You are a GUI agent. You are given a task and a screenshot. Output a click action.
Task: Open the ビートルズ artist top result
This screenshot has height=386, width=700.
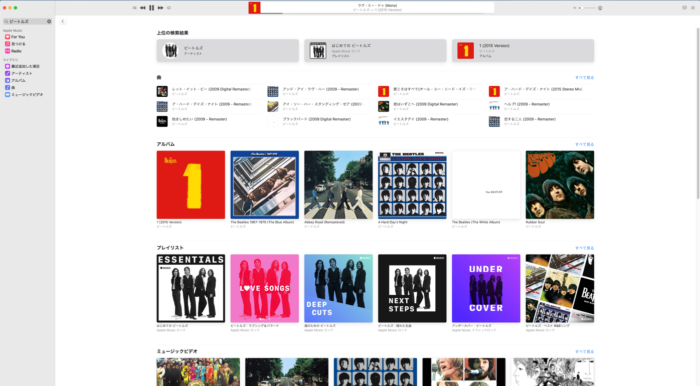pos(228,50)
